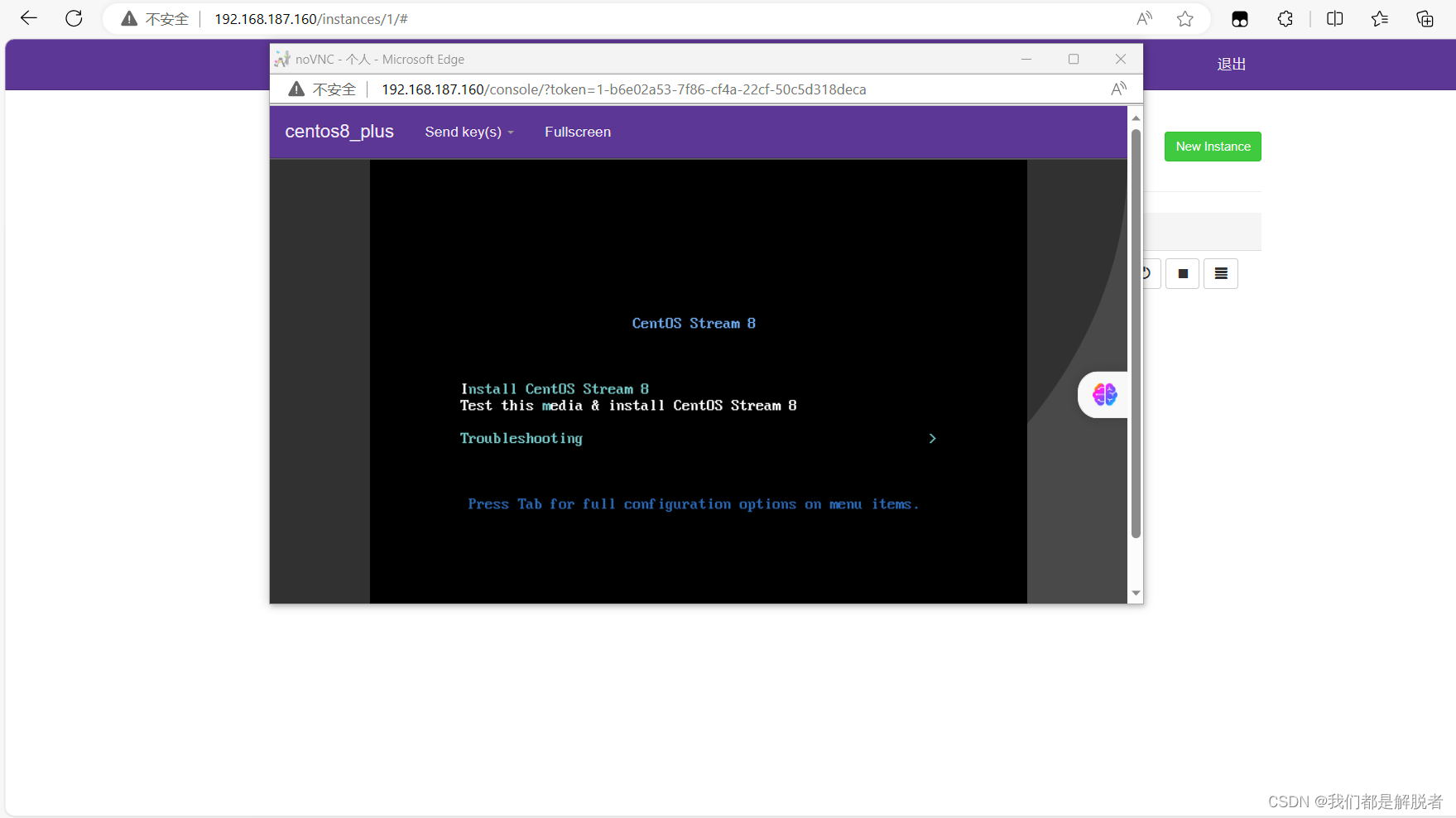Open the black browser extension icon in toolbar
This screenshot has height=818, width=1456.
click(1240, 19)
